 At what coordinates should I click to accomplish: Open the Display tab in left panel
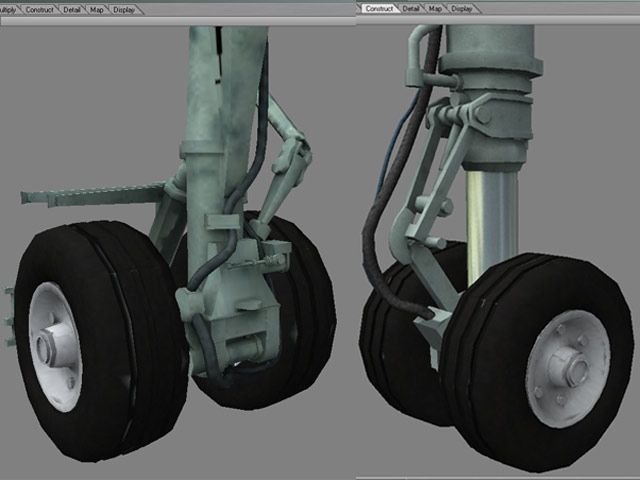[125, 9]
